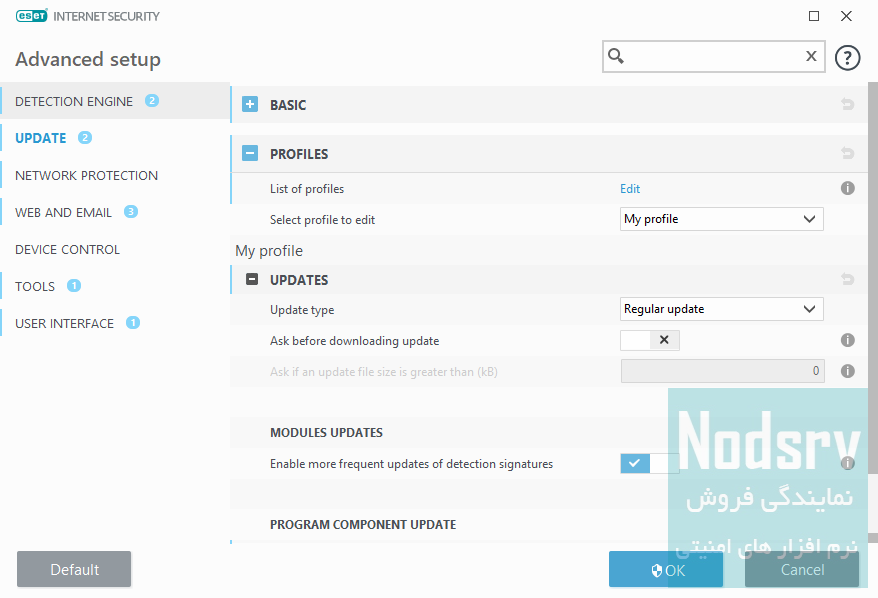This screenshot has height=598, width=878.
Task: Click the Default button
Action: click(x=74, y=569)
